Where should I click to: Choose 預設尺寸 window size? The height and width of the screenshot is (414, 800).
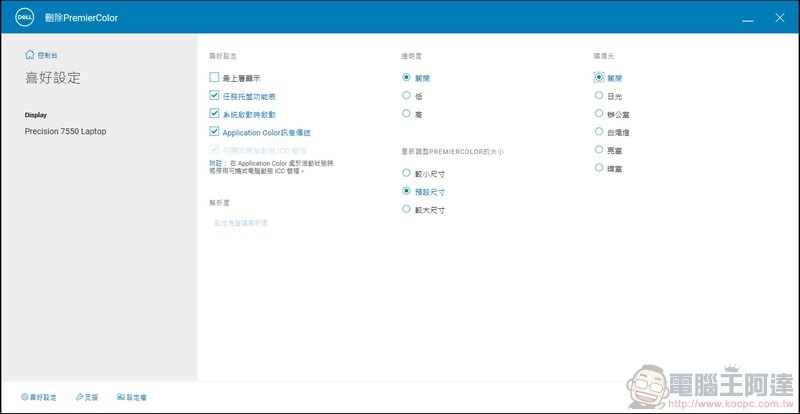point(406,191)
